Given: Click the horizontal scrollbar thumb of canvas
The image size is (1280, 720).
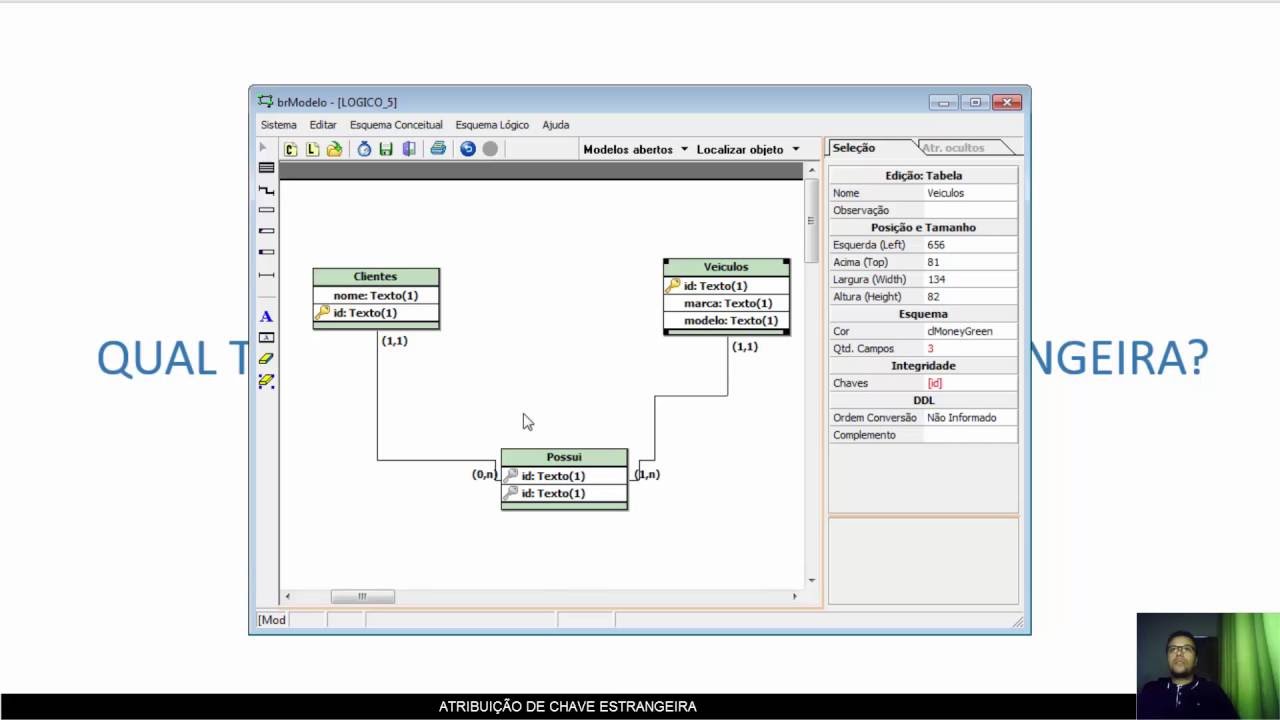Looking at the screenshot, I should 362,597.
